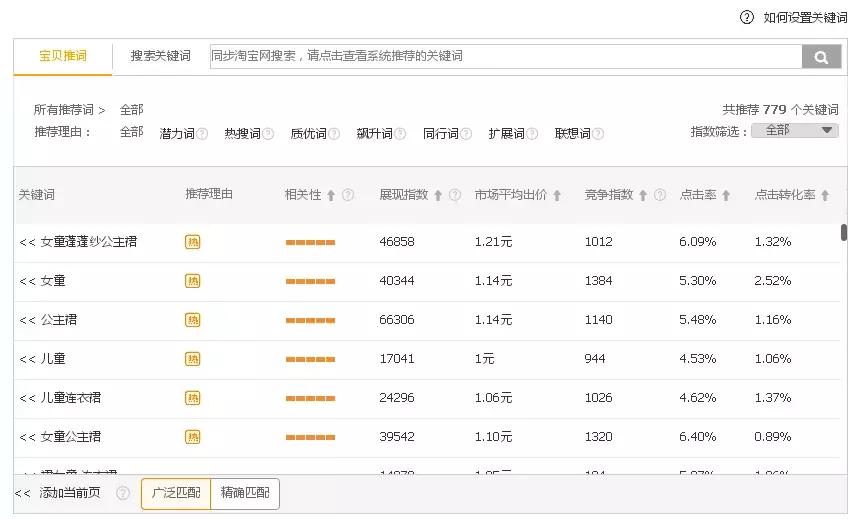This screenshot has height=519, width=848.
Task: Filter by 扩展词
Action: (507, 134)
